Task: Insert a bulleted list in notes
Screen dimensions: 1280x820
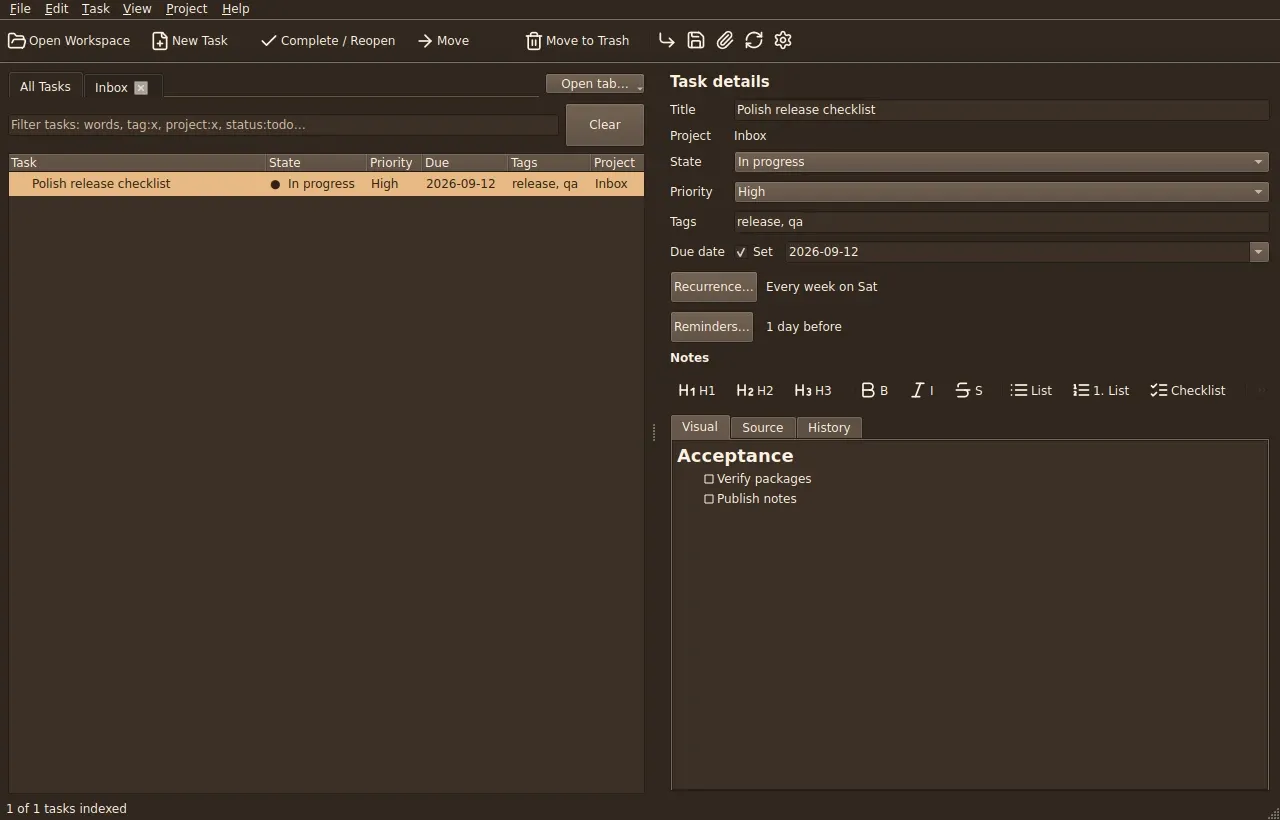Action: [1031, 391]
